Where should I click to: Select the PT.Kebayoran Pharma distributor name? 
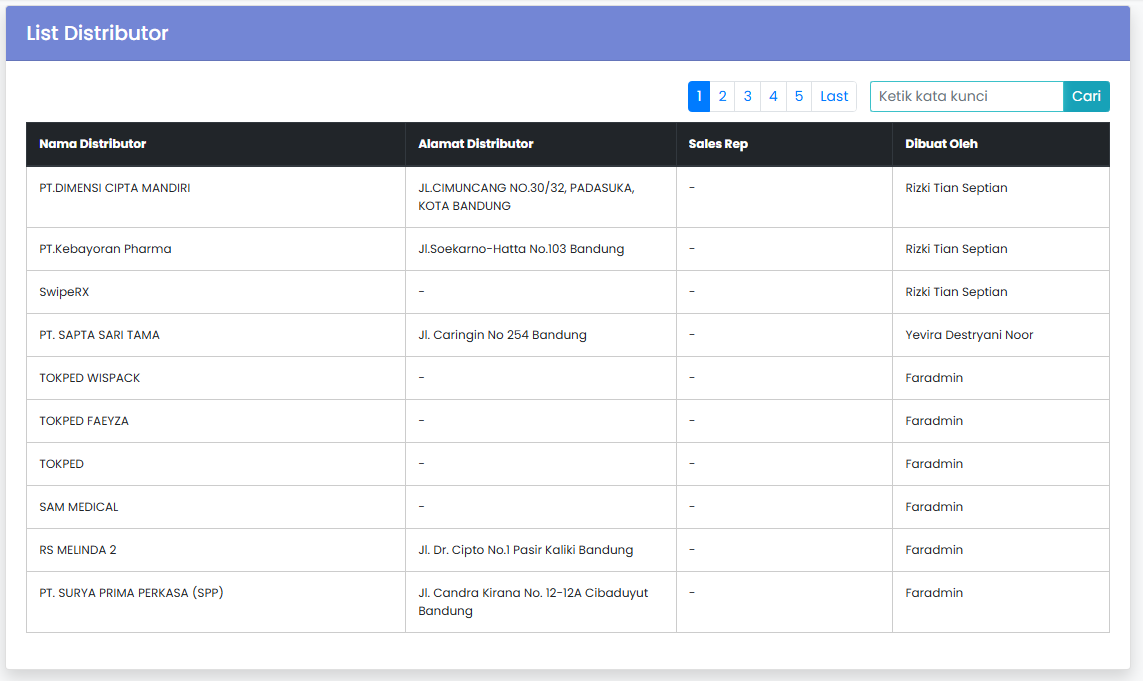(x=105, y=249)
